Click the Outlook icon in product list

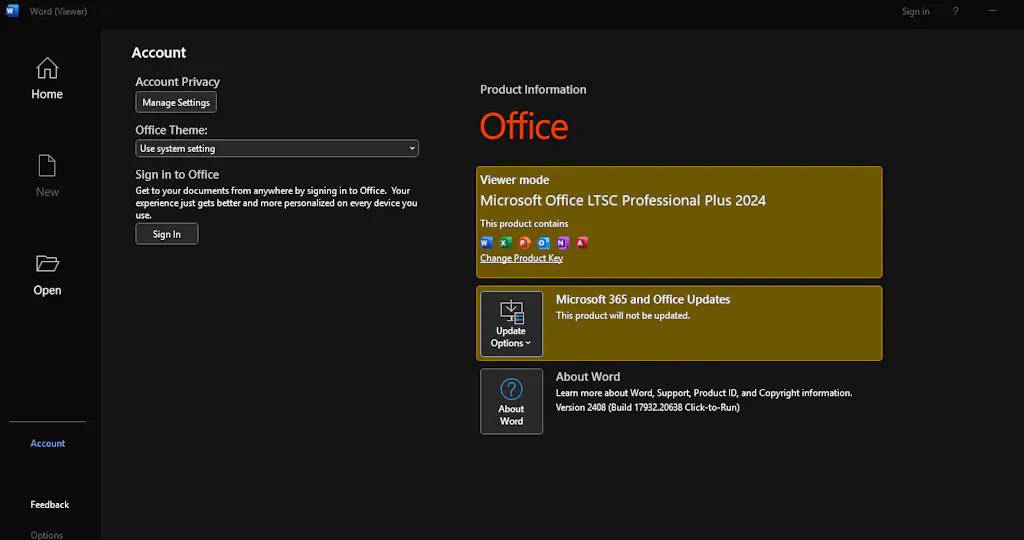(543, 243)
